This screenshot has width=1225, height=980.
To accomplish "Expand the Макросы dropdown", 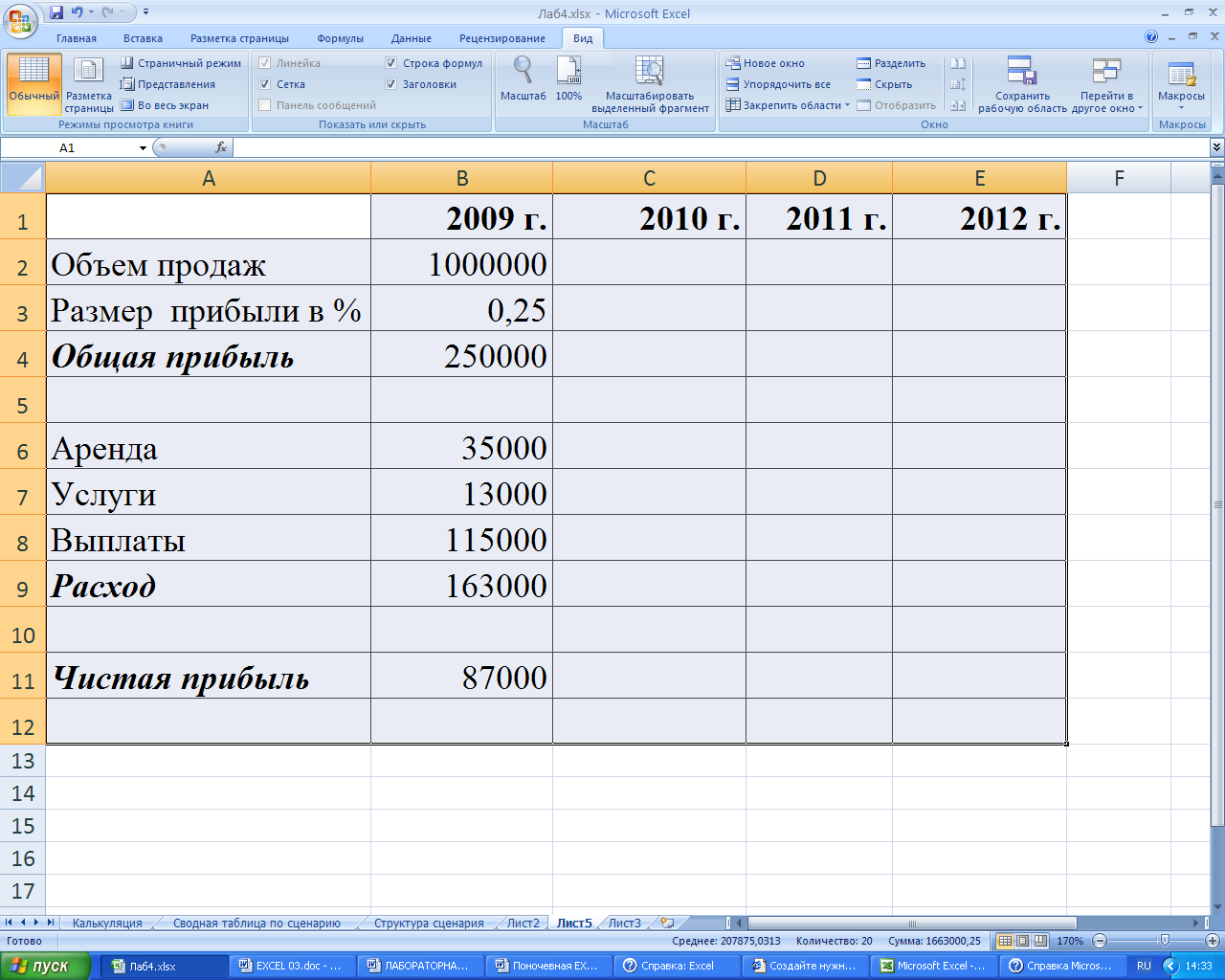I will tap(1181, 84).
